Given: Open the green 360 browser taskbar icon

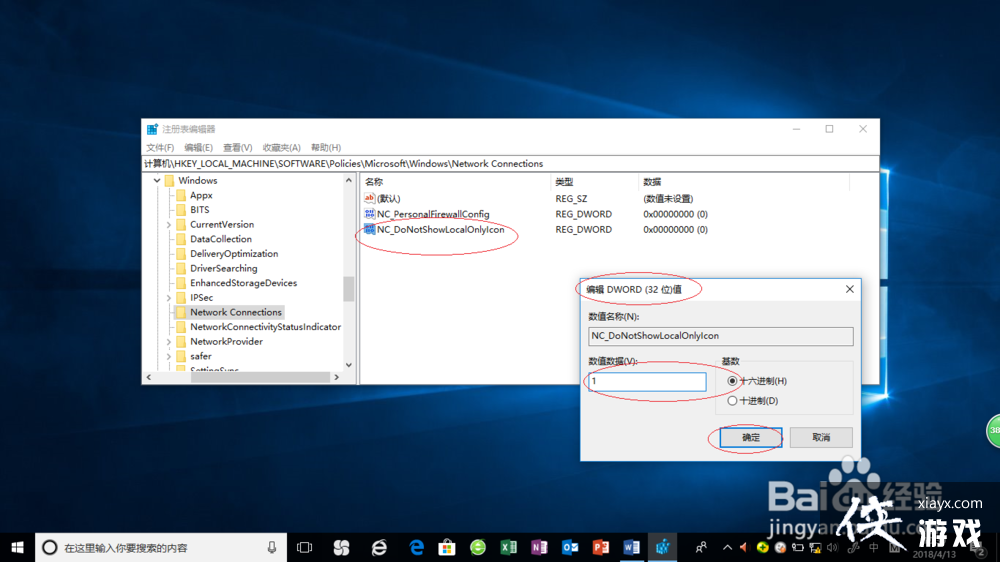Looking at the screenshot, I should tap(478, 547).
